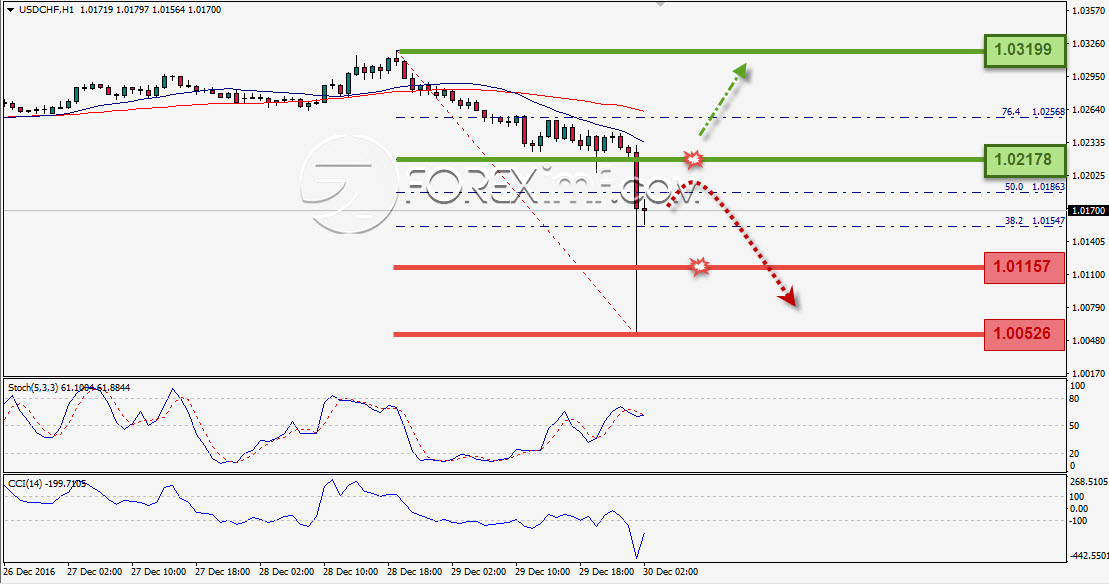The height and width of the screenshot is (584, 1109).
Task: Click 1.00790 on the price axis
Action: pyautogui.click(x=1088, y=308)
